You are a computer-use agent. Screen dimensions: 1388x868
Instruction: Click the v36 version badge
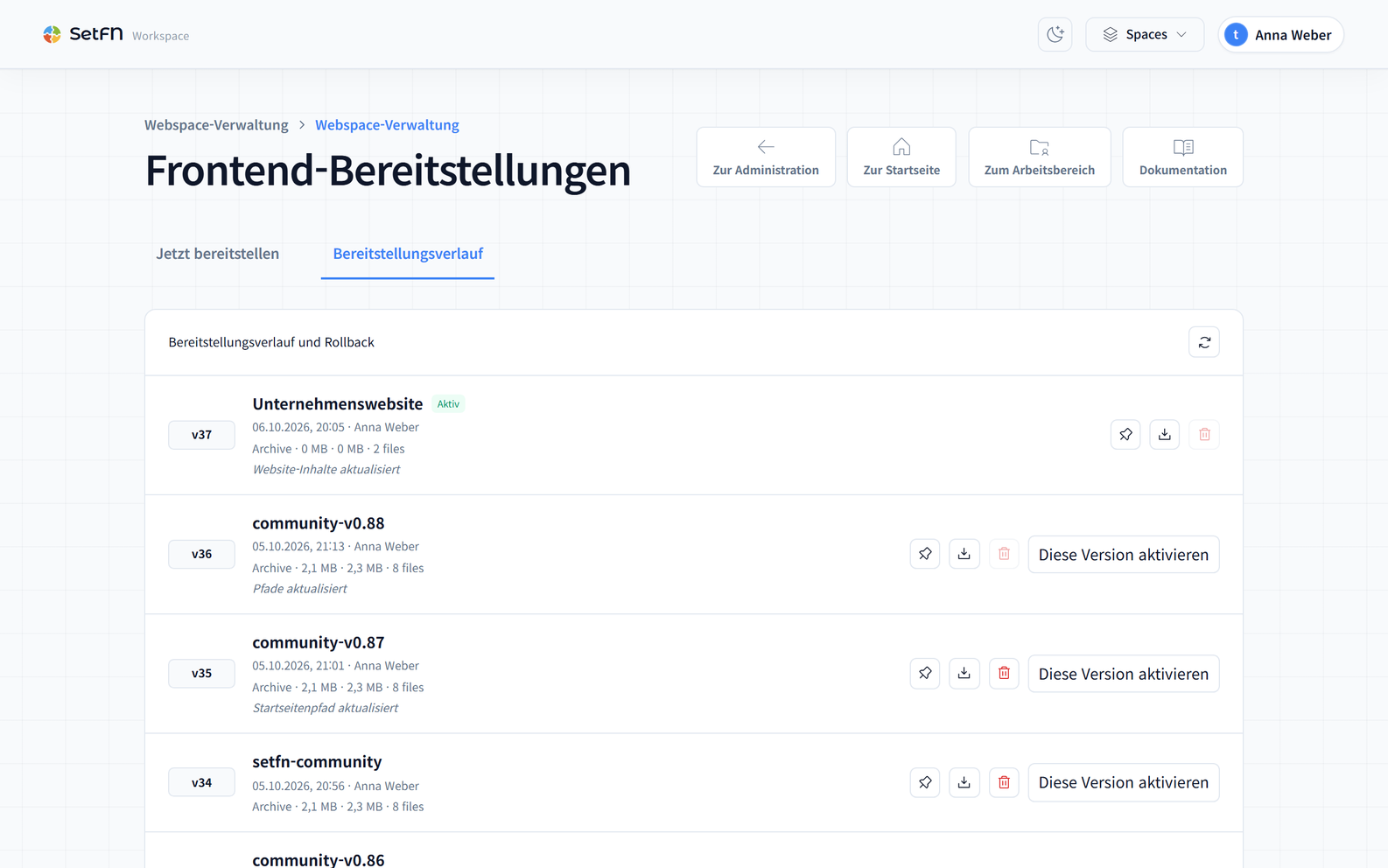[201, 554]
